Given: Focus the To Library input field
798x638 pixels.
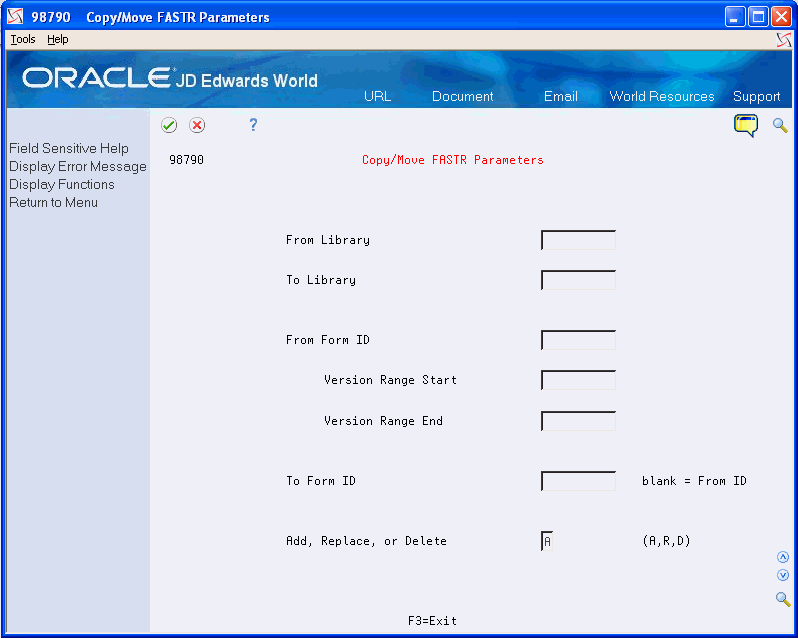Looking at the screenshot, I should pyautogui.click(x=578, y=280).
